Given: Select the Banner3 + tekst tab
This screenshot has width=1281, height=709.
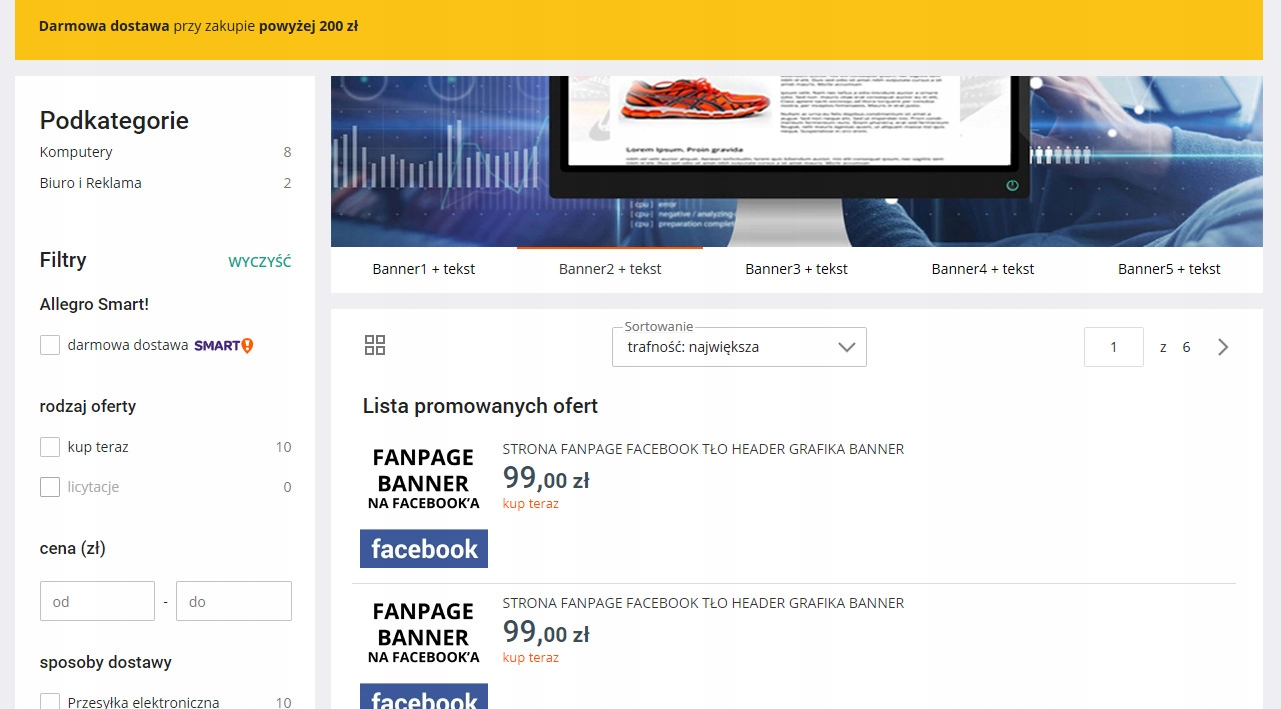Looking at the screenshot, I should click(796, 269).
